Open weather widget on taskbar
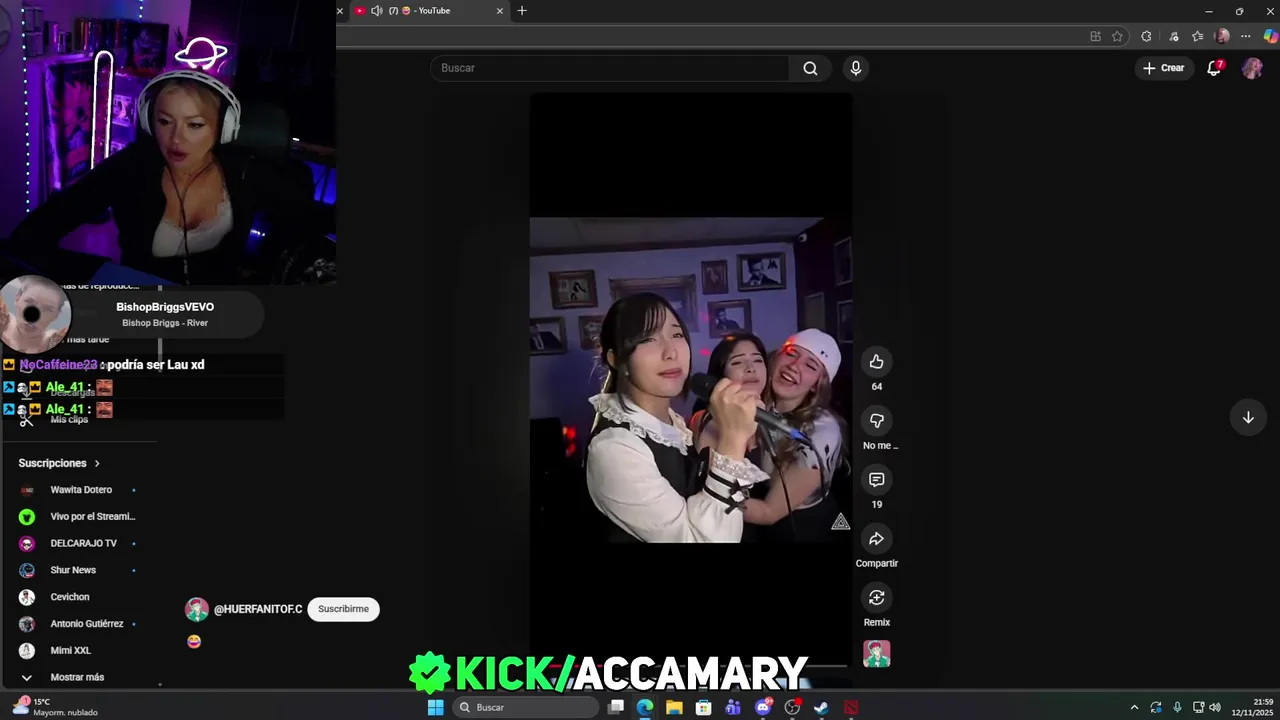The width and height of the screenshot is (1280, 720). 57,707
